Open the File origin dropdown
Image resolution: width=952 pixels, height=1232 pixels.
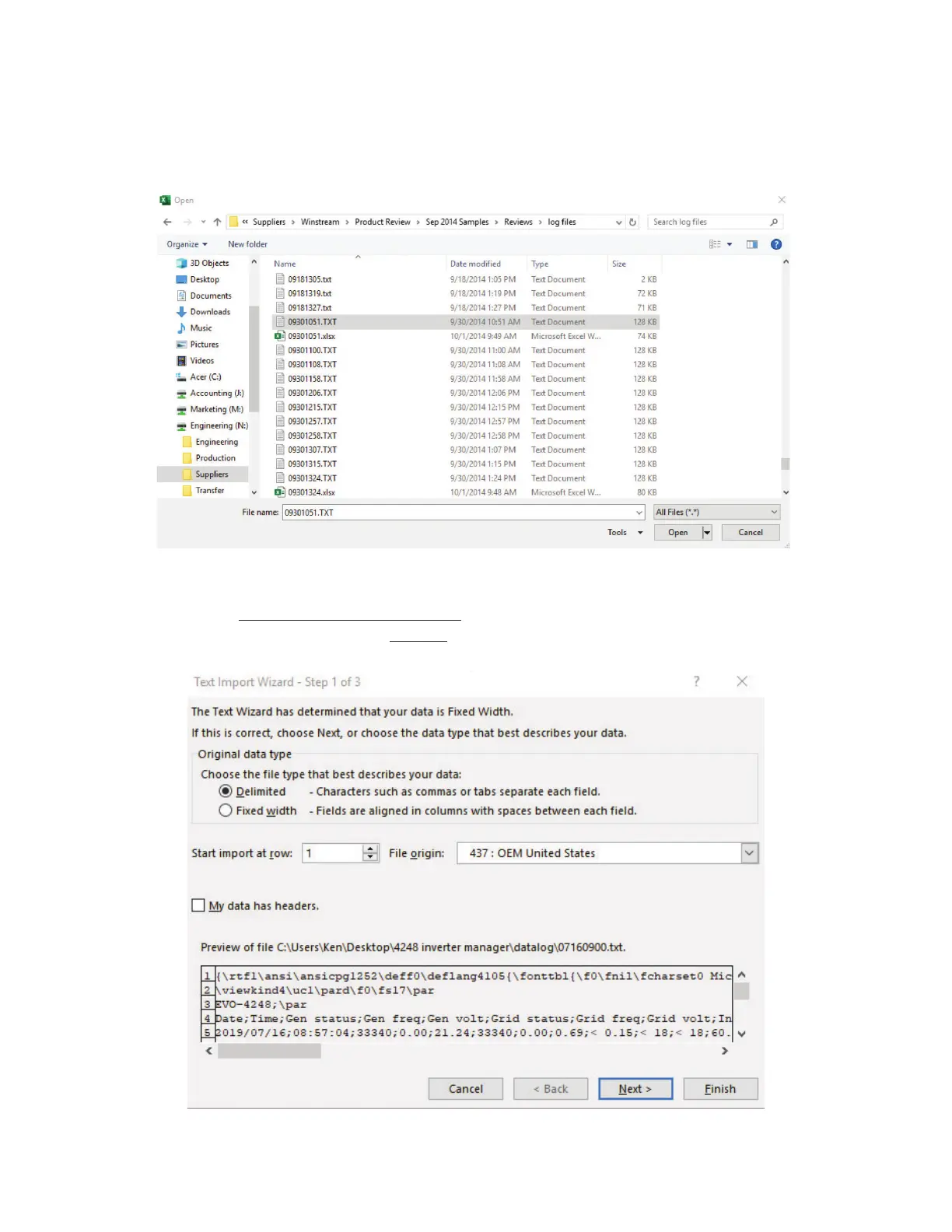(749, 853)
